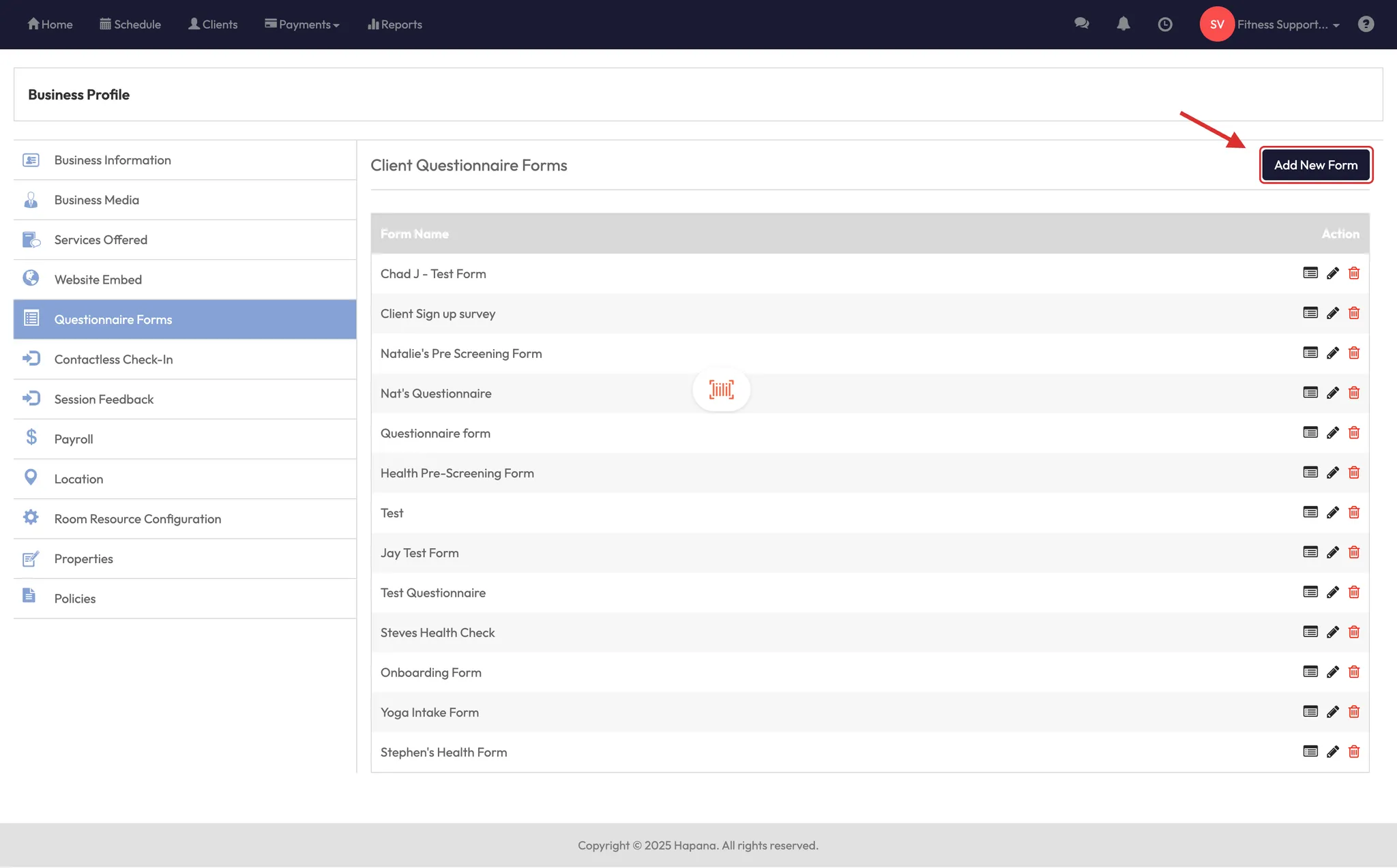This screenshot has height=868, width=1397.
Task: Open the notifications bell icon
Action: (1123, 25)
